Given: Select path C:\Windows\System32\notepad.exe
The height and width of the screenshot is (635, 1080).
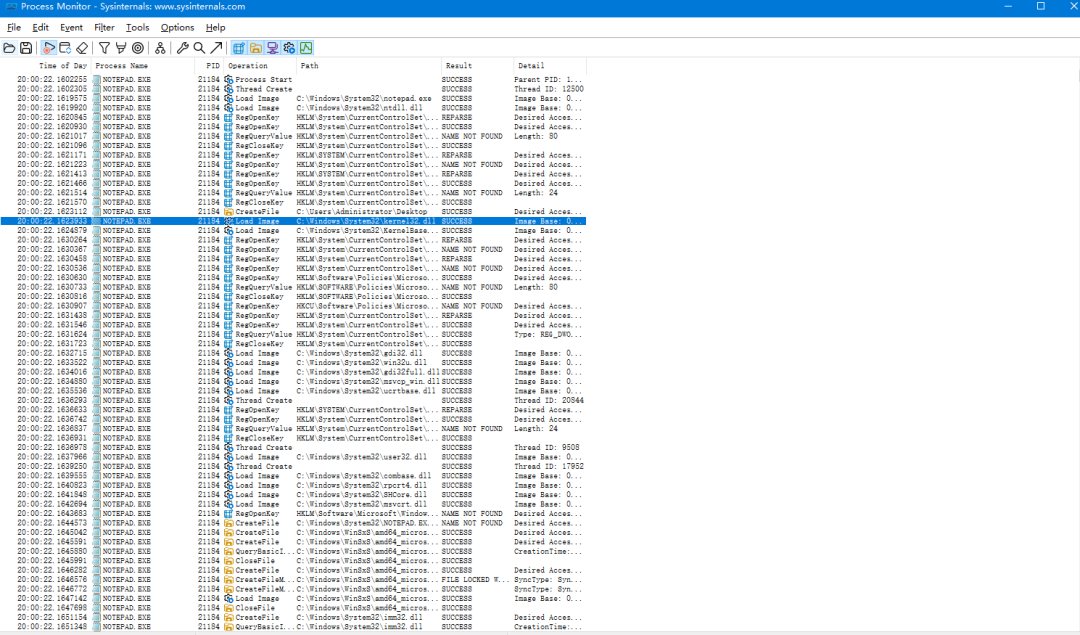Looking at the screenshot, I should (364, 98).
